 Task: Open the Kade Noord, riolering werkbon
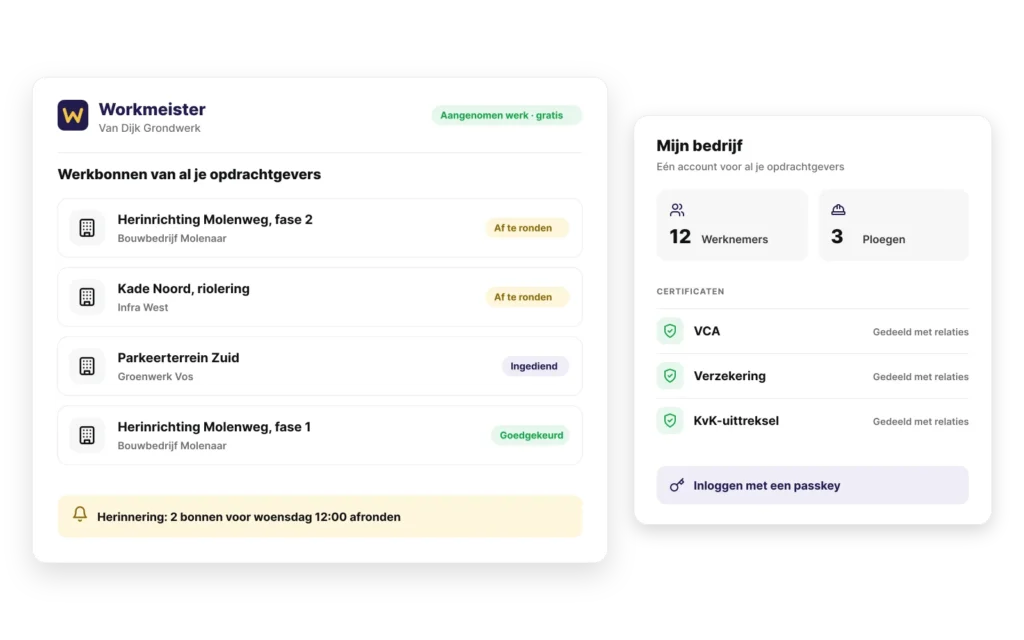pos(320,297)
